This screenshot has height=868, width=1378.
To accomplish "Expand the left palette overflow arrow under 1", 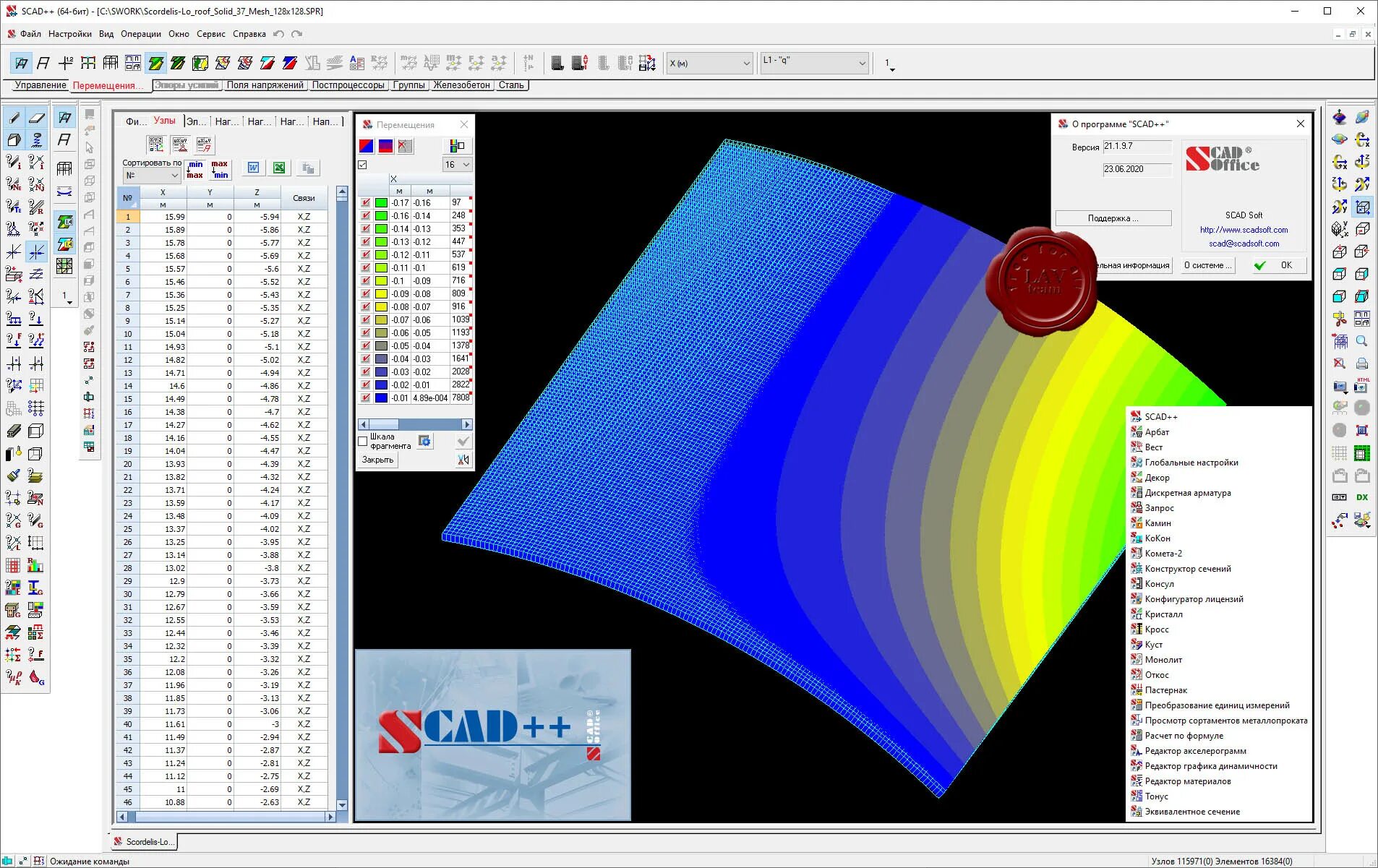I will 69,303.
